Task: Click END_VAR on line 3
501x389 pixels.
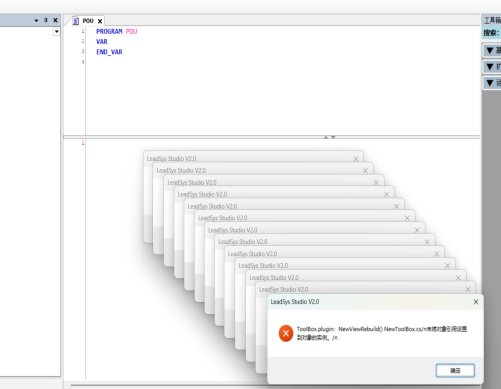Action: [x=109, y=52]
